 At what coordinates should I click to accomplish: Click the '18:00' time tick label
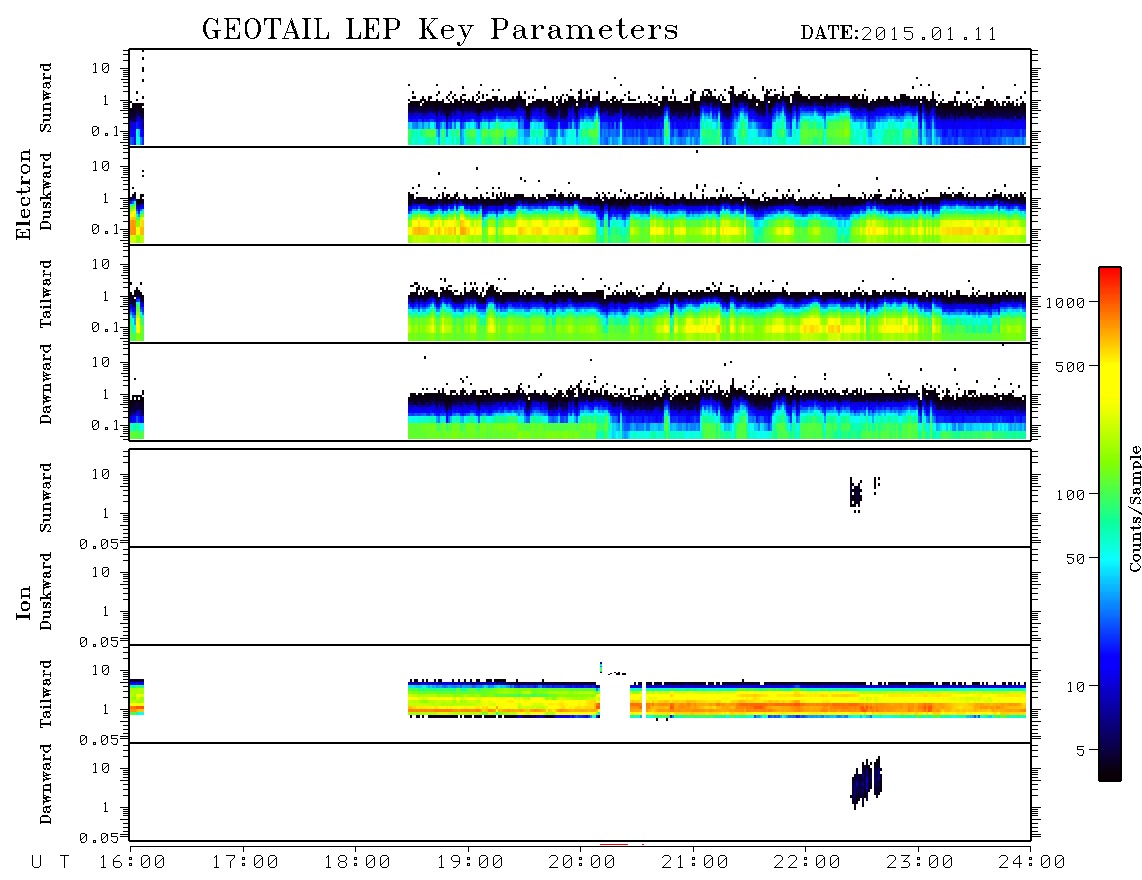click(357, 863)
